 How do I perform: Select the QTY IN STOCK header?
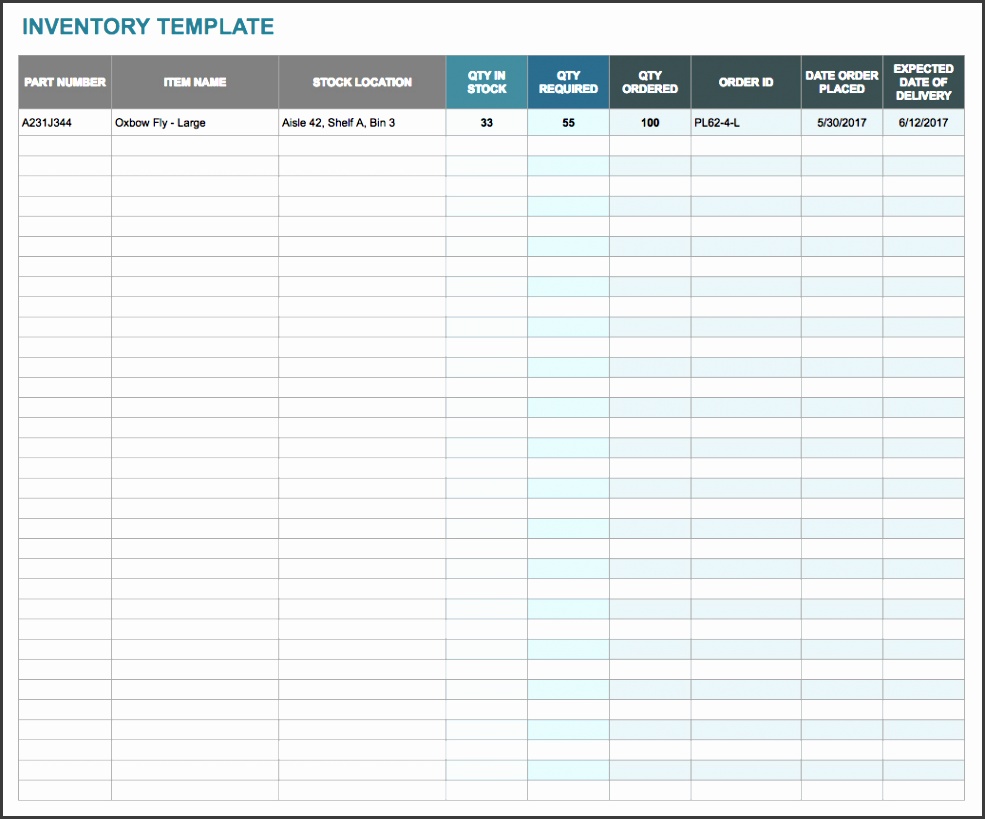(x=487, y=82)
